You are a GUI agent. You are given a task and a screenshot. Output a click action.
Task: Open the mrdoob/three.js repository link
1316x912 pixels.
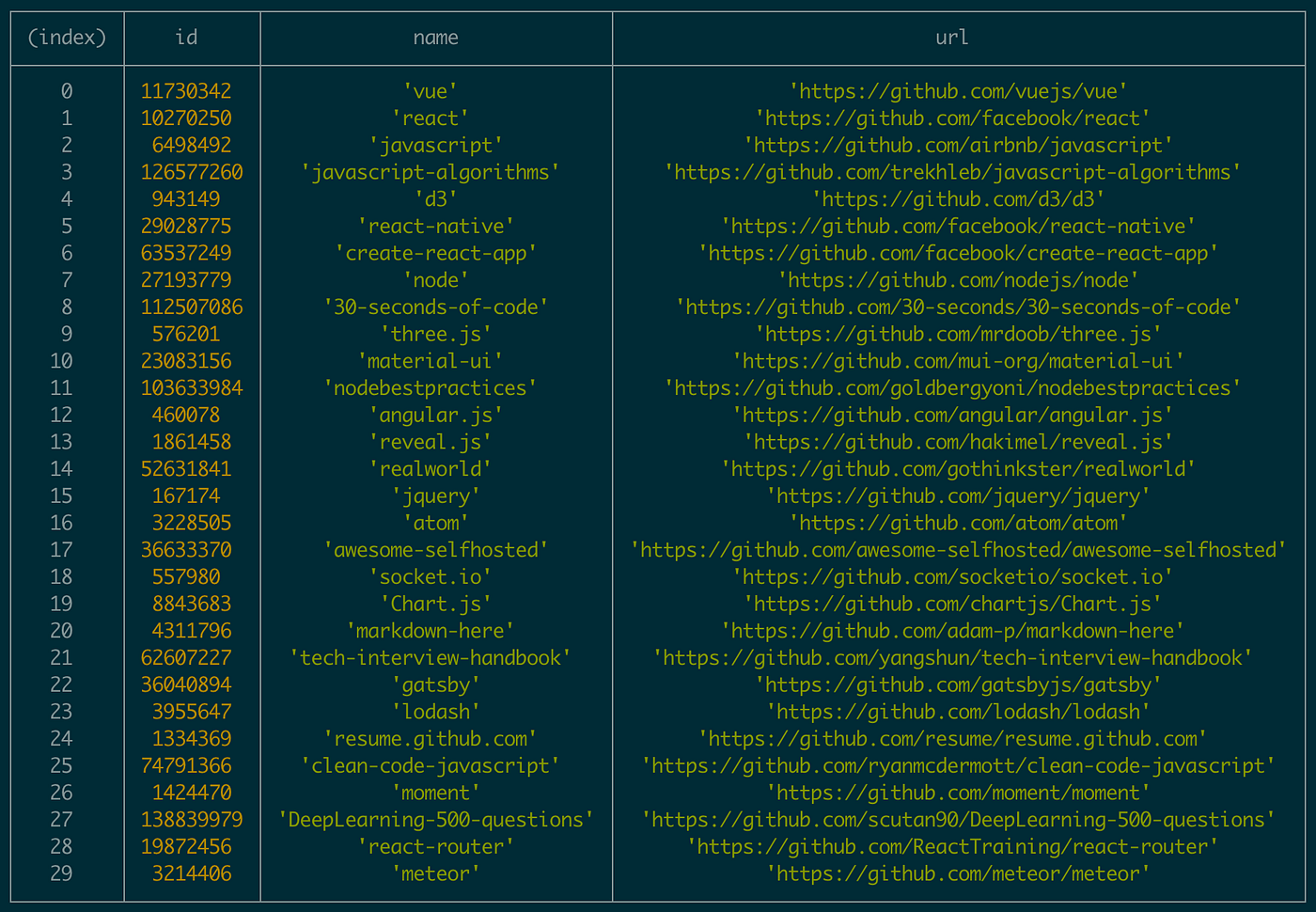(952, 334)
